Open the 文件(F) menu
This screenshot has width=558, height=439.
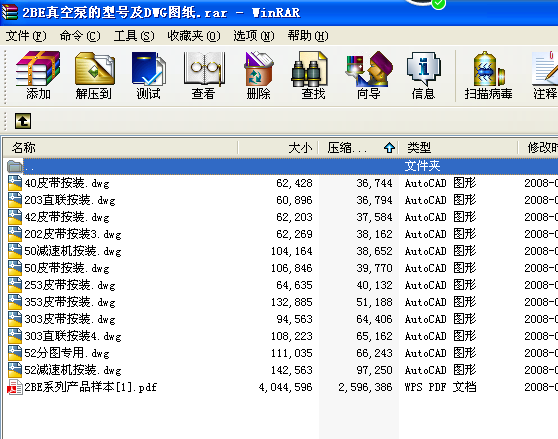[26, 36]
